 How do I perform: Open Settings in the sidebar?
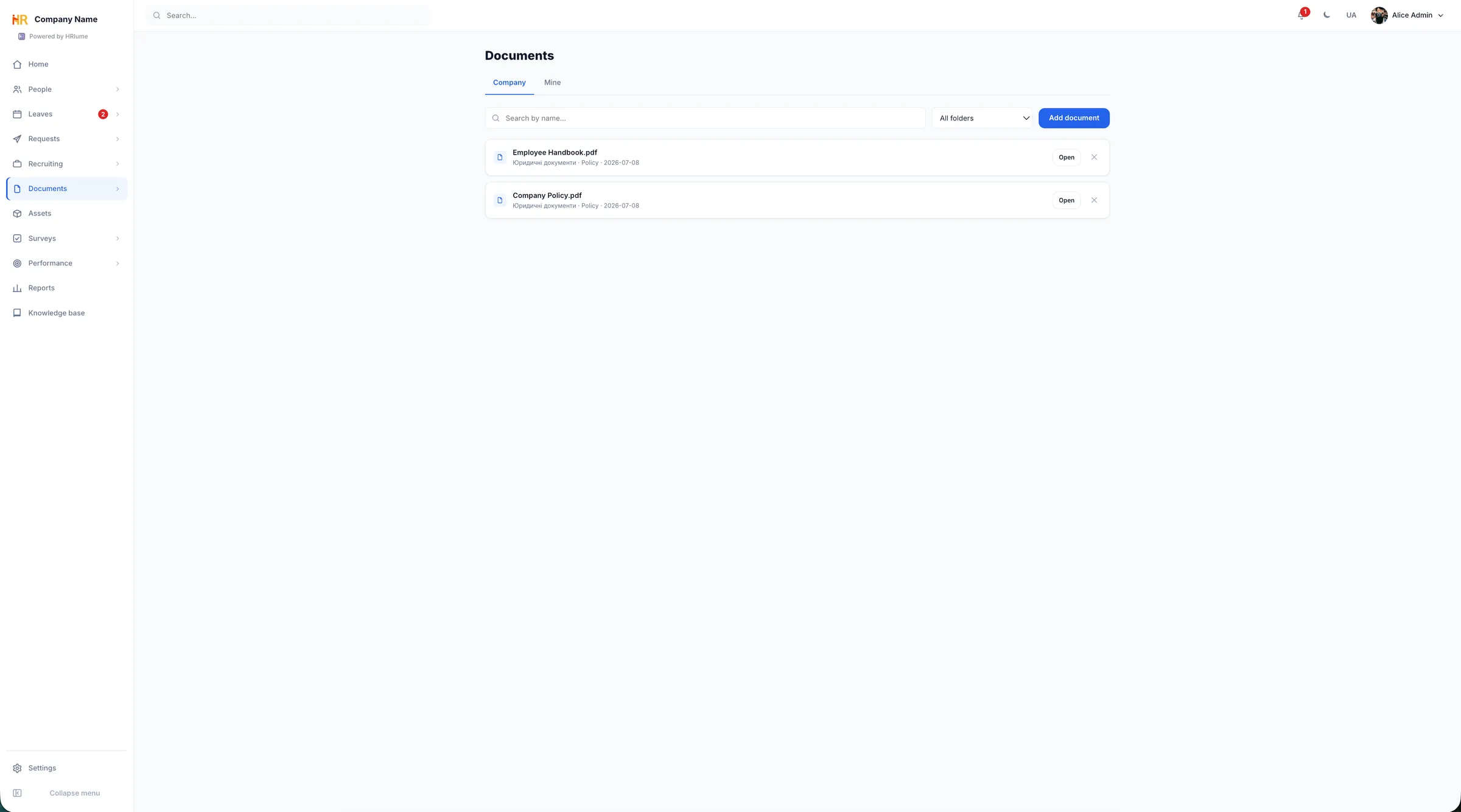click(x=66, y=768)
